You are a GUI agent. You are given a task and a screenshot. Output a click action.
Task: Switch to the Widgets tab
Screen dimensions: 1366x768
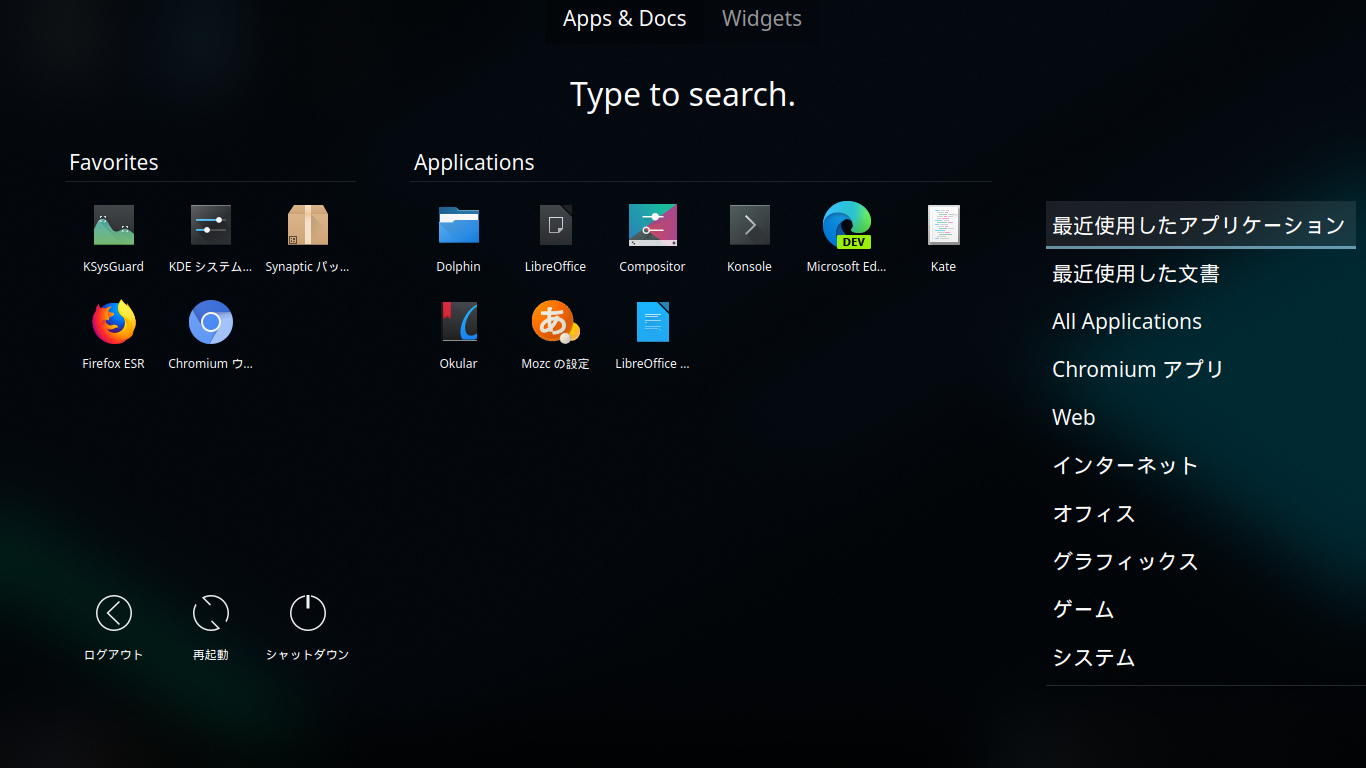(761, 19)
